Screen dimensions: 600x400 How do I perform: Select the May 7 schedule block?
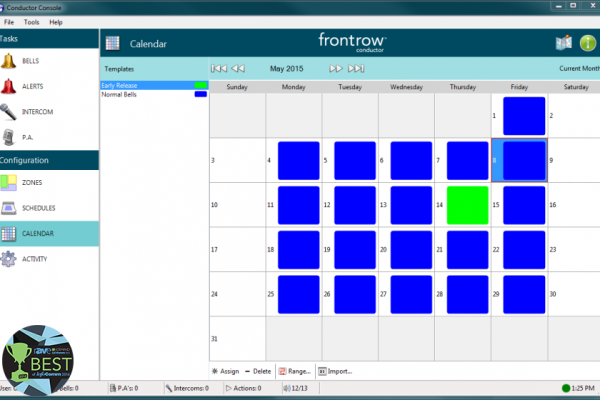[468, 161]
